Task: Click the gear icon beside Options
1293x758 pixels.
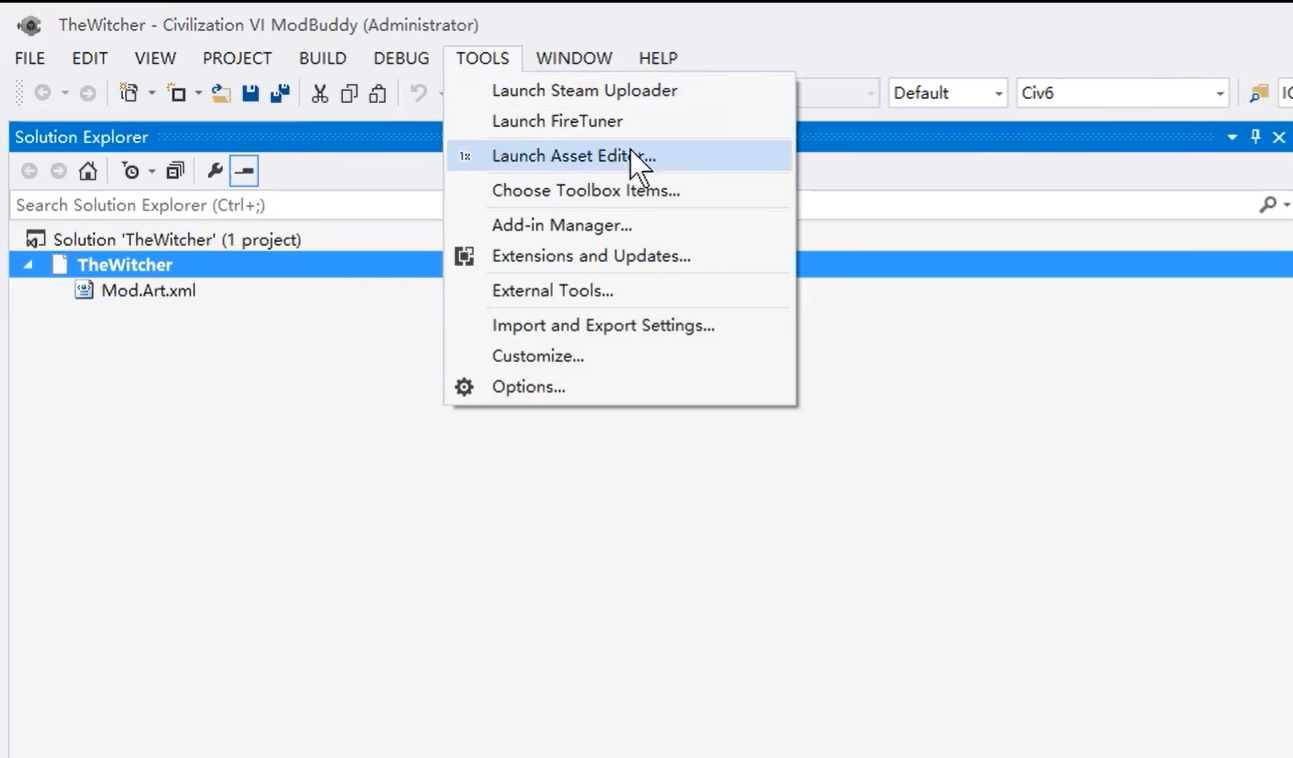Action: pyautogui.click(x=464, y=387)
